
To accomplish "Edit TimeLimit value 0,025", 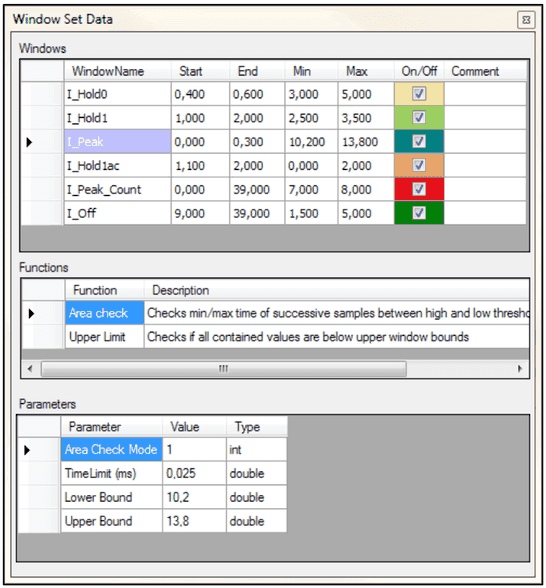I will pyautogui.click(x=194, y=473).
